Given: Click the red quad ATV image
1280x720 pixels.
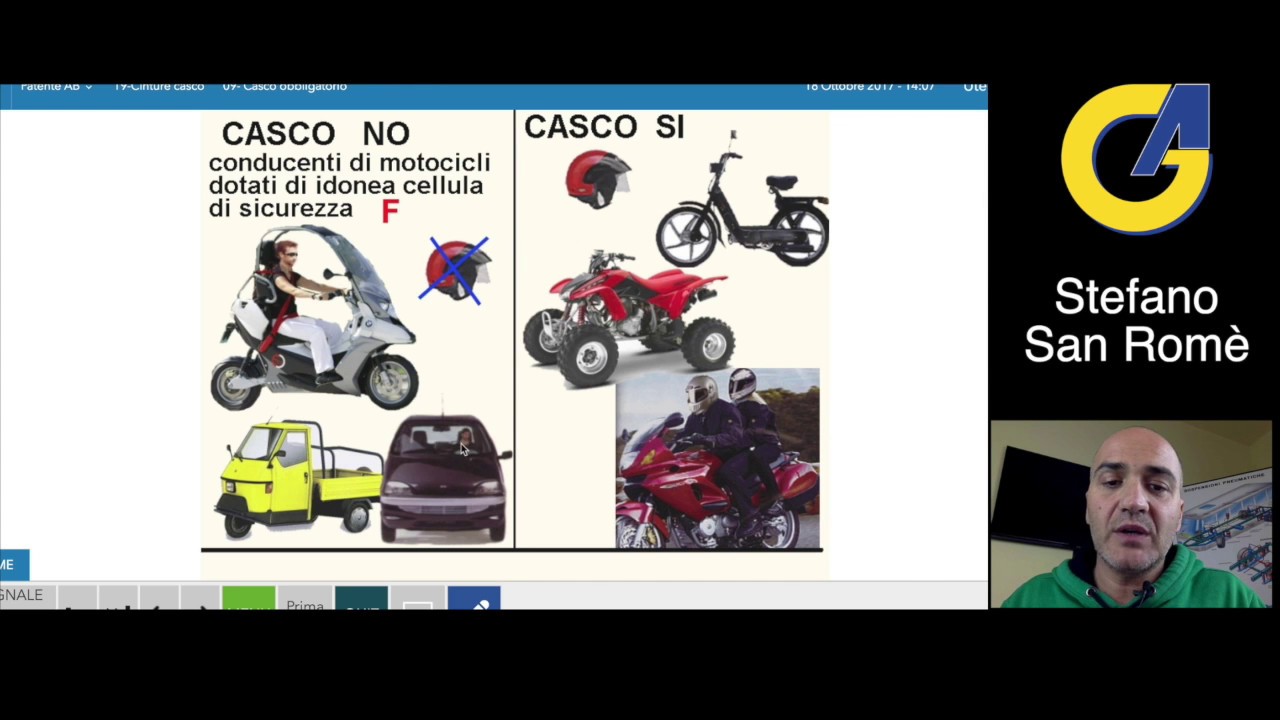Looking at the screenshot, I should pyautogui.click(x=627, y=318).
